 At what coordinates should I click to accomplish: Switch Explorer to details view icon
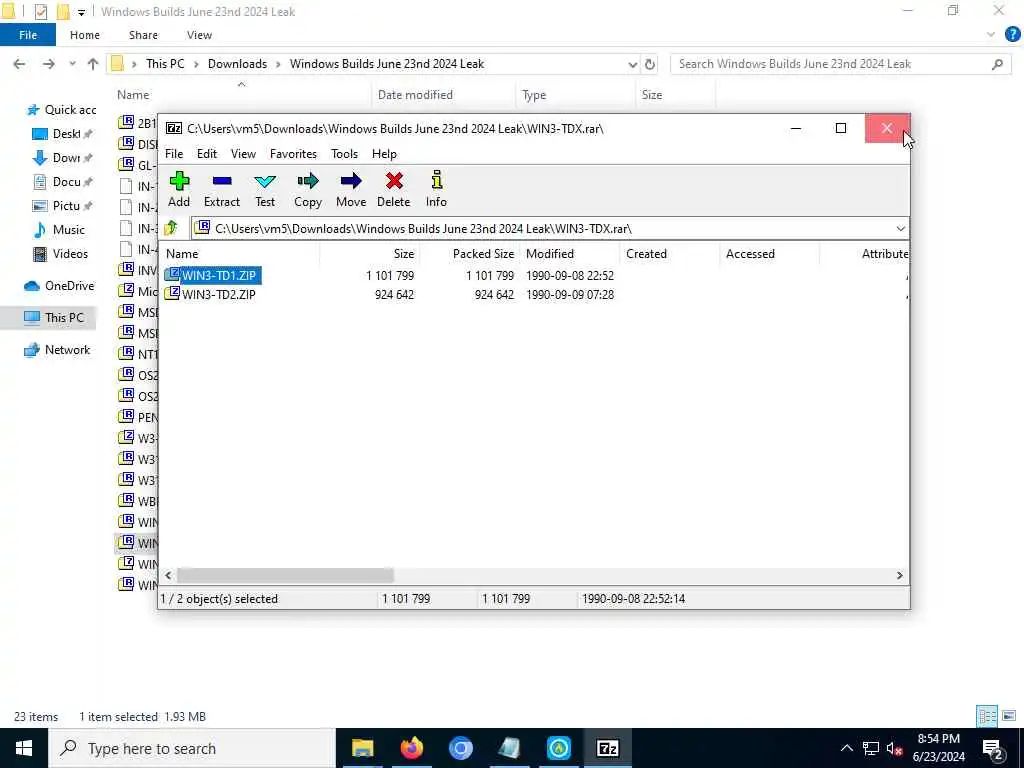point(987,716)
